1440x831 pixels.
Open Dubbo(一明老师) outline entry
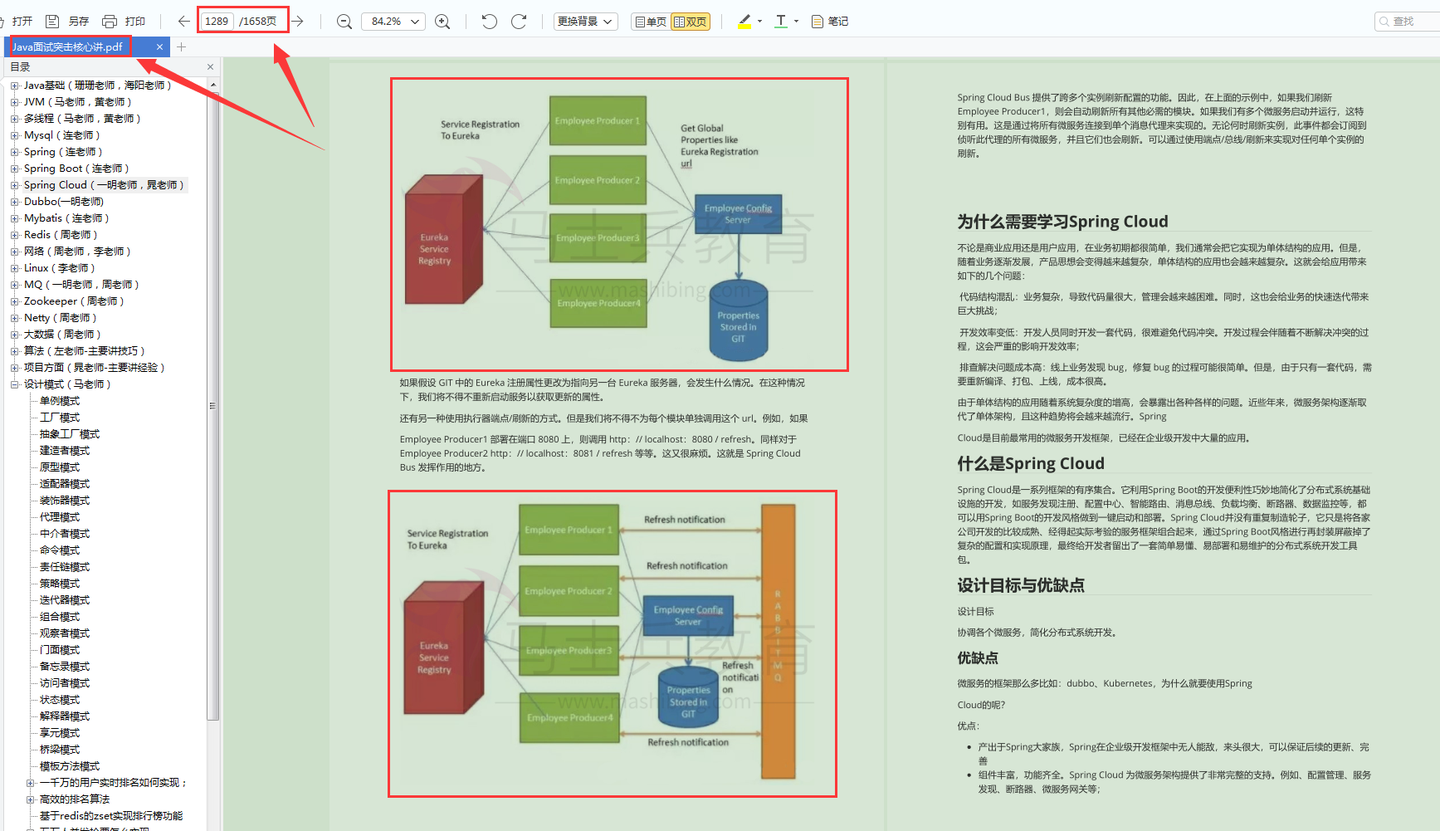[x=64, y=202]
